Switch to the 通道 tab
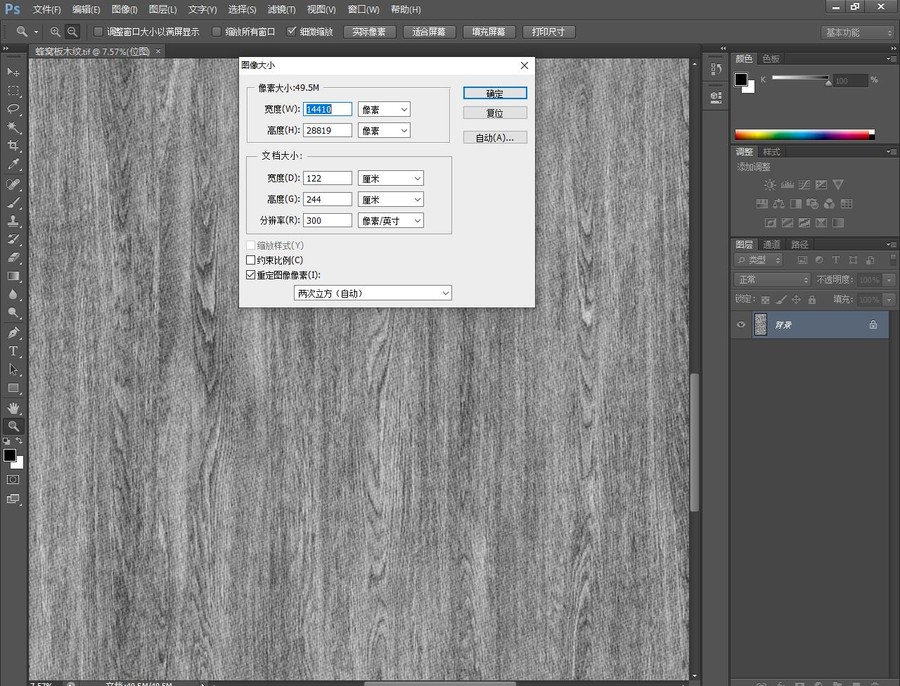The height and width of the screenshot is (686, 900). [771, 245]
